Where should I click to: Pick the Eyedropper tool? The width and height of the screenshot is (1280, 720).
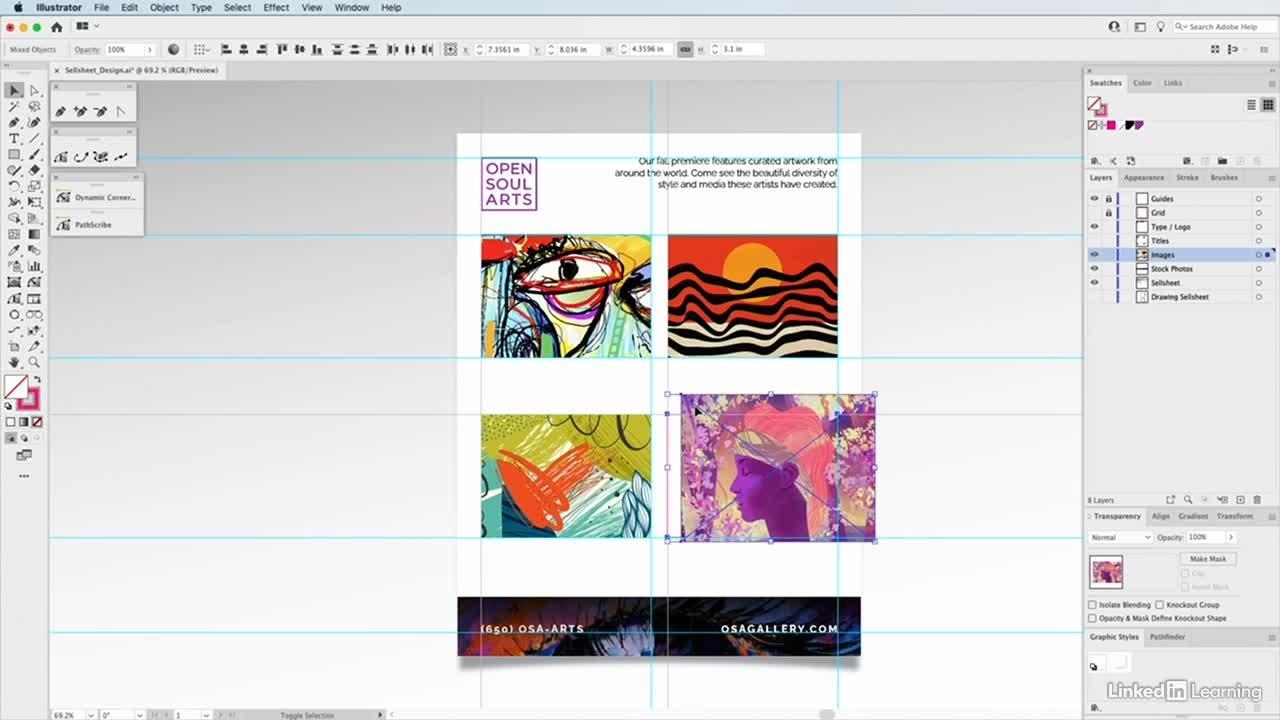pos(14,250)
